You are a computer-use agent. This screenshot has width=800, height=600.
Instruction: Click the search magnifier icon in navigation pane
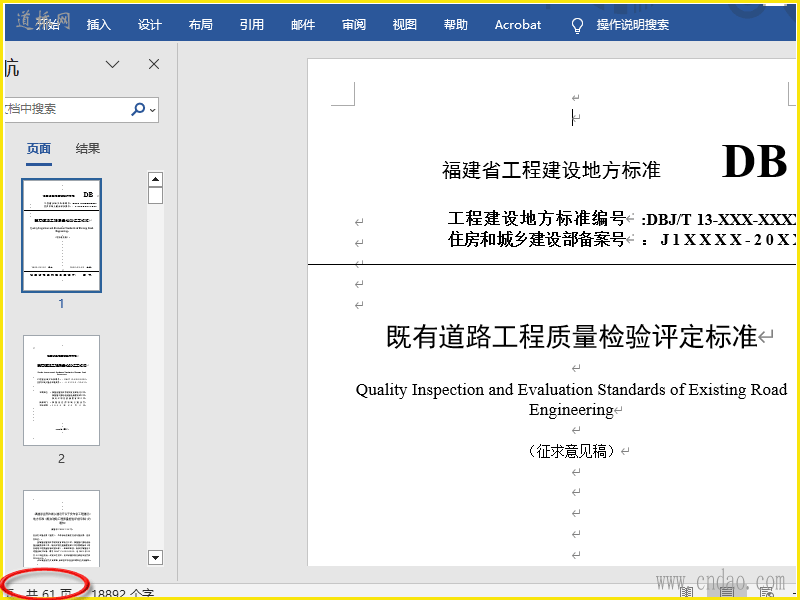click(x=138, y=109)
